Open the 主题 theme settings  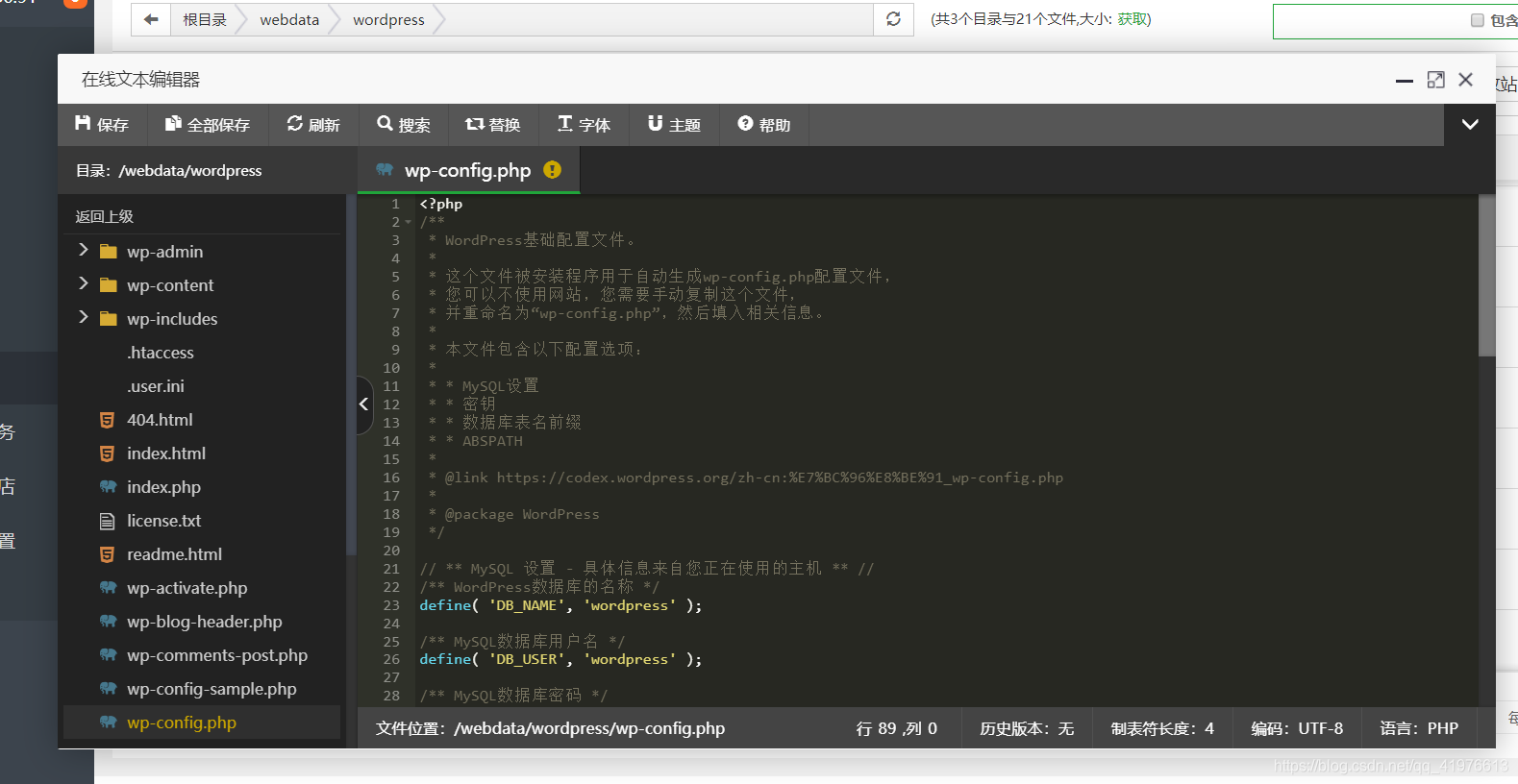(x=674, y=125)
